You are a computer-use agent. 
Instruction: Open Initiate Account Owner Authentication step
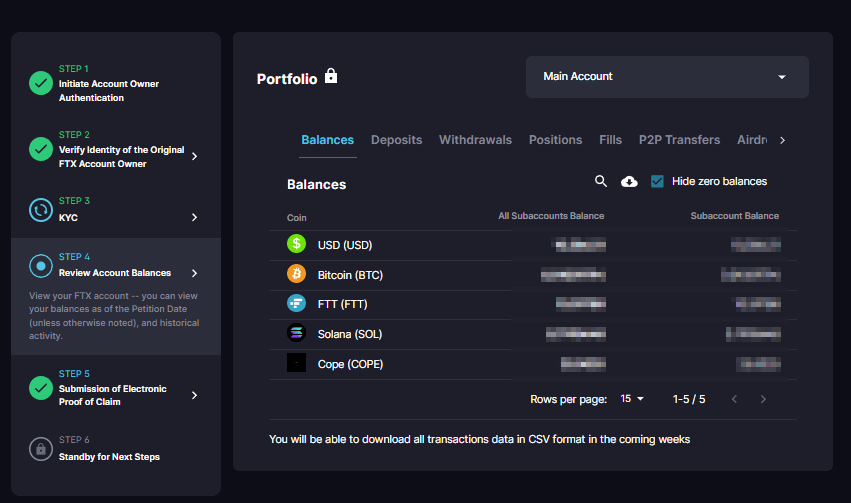pyautogui.click(x=109, y=91)
